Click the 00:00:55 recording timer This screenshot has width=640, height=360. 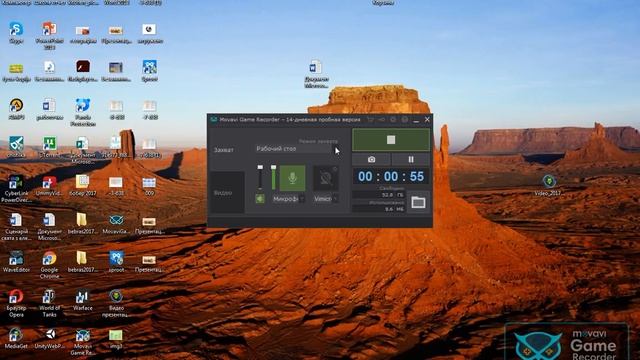[391, 176]
